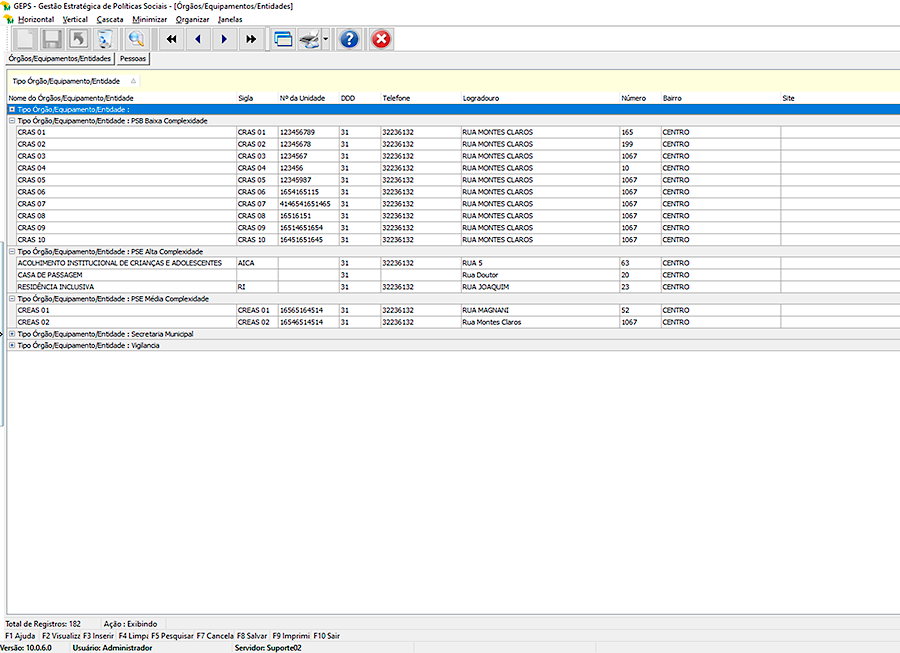The height and width of the screenshot is (653, 900).
Task: Jump to the first record
Action: click(x=171, y=39)
